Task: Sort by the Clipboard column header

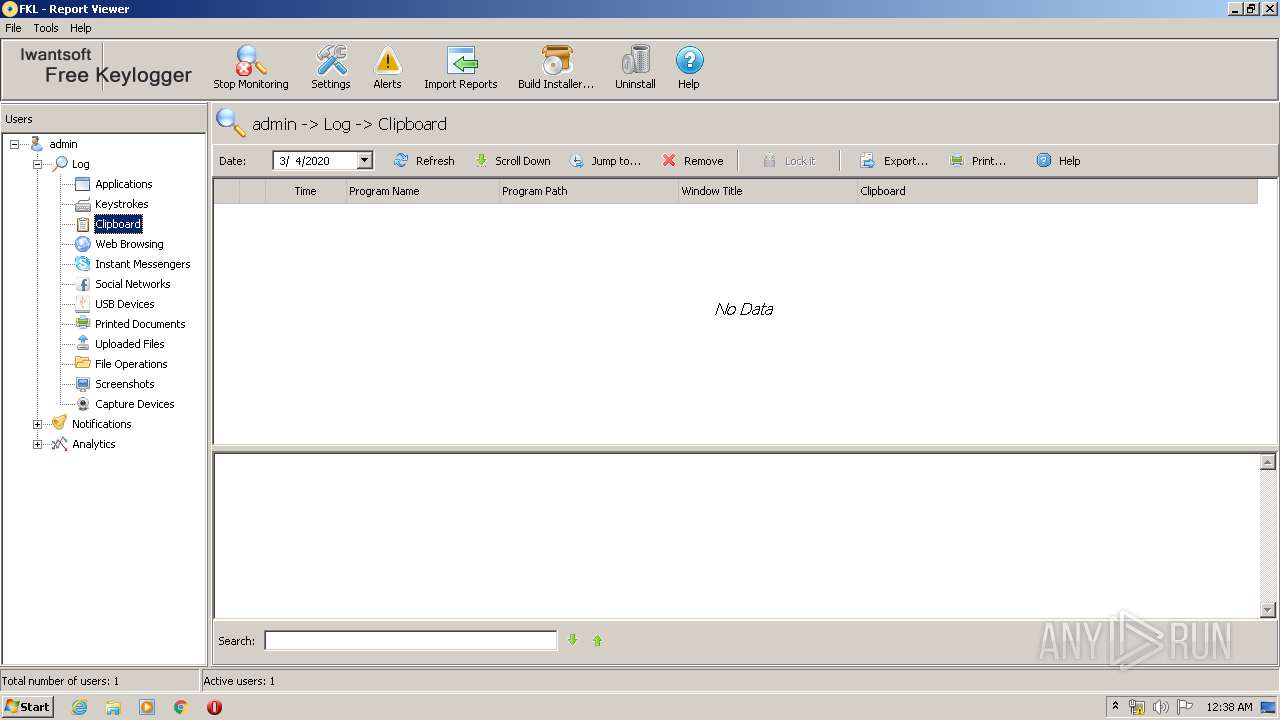Action: pos(1057,191)
